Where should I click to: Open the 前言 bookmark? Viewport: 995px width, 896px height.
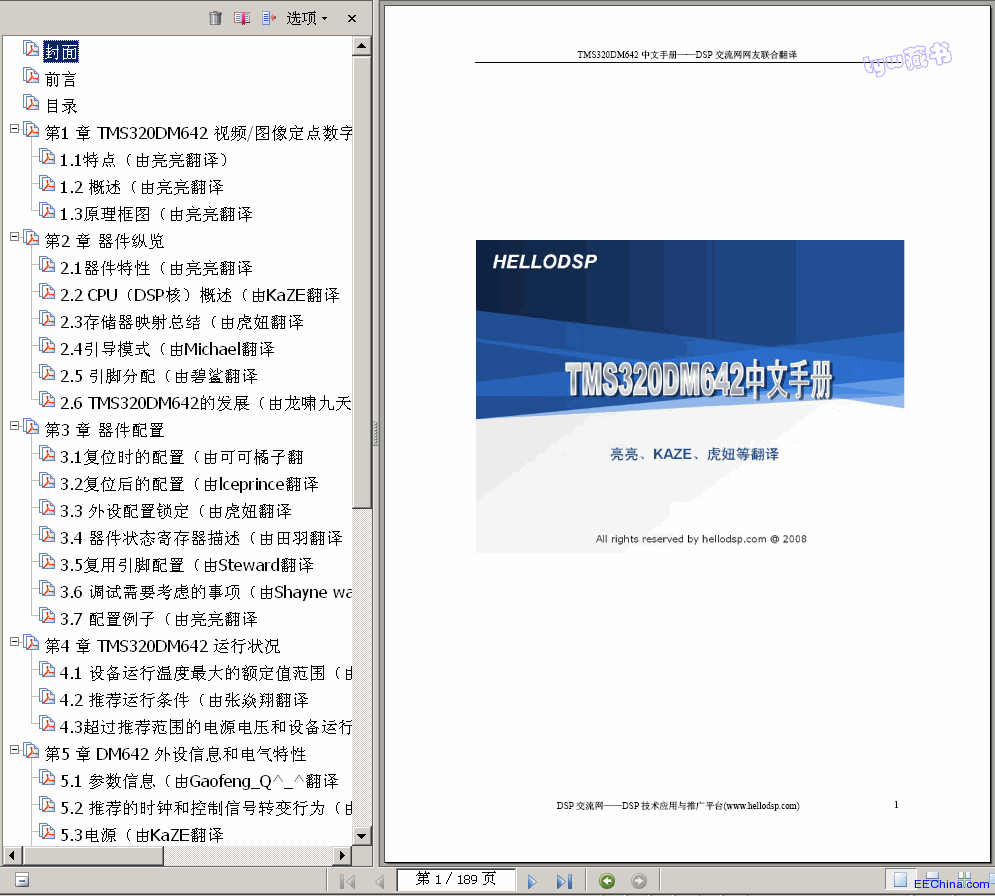click(60, 79)
